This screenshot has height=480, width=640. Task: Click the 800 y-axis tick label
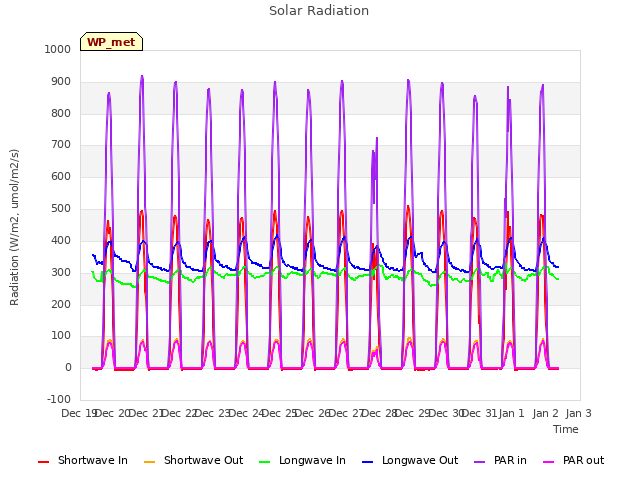point(60,113)
